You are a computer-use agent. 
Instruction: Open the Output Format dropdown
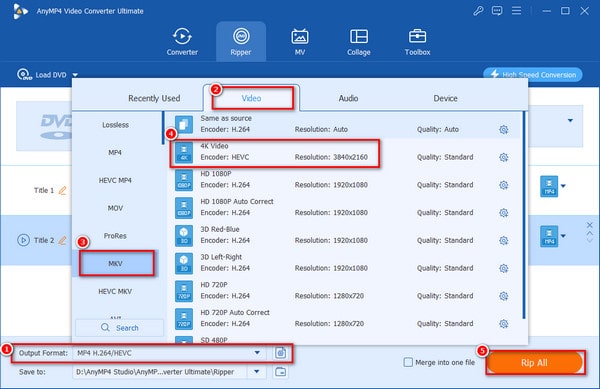(257, 353)
